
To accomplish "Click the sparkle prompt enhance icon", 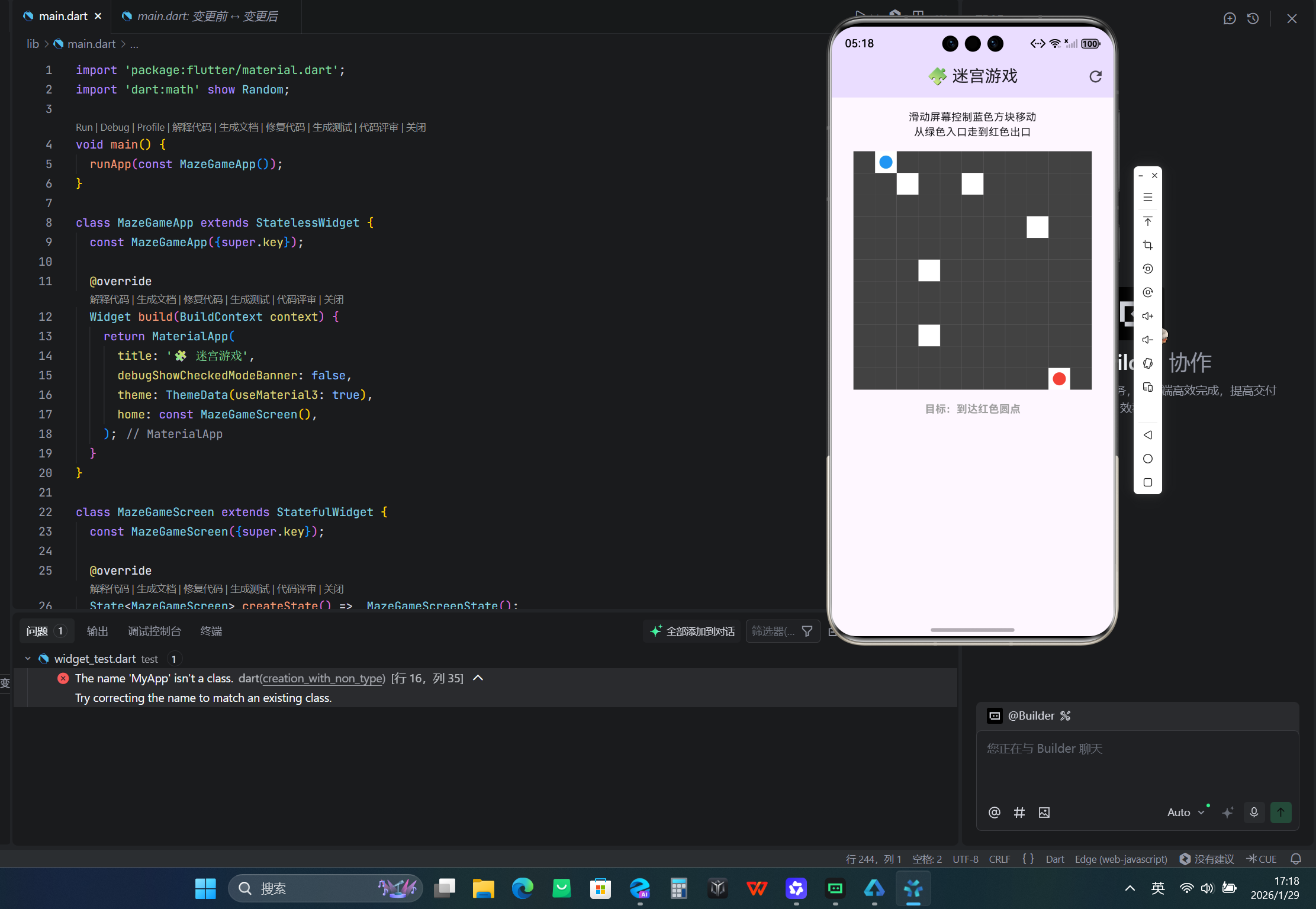I will click(x=1228, y=813).
